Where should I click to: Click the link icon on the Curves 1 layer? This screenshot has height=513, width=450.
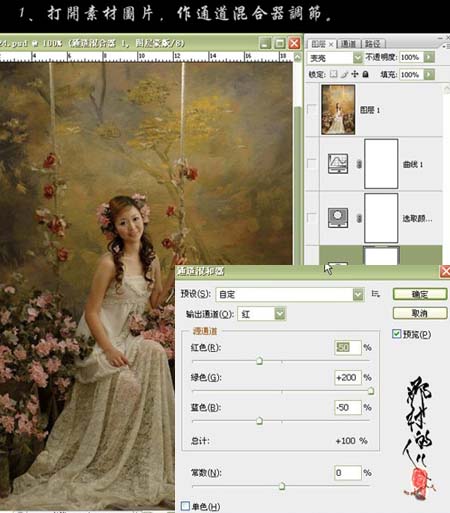[x=359, y=164]
